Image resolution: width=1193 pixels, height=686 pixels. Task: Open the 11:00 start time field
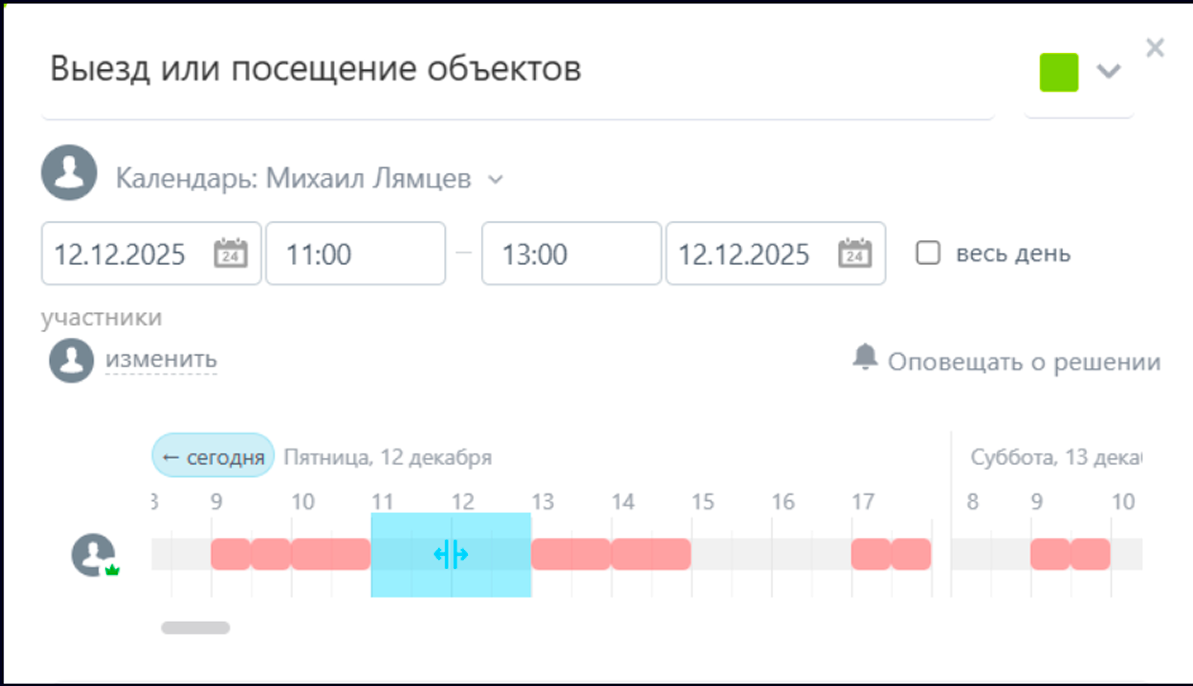pos(355,253)
